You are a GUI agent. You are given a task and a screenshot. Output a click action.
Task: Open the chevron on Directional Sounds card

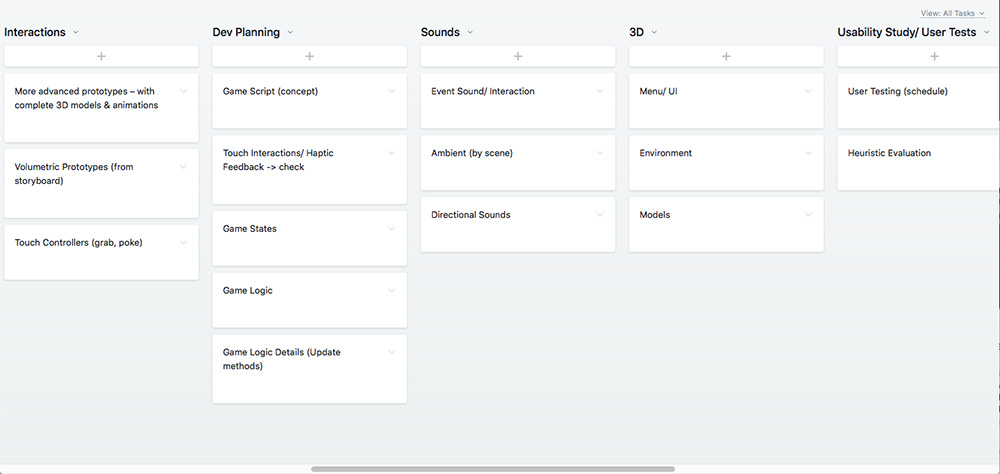pyautogui.click(x=599, y=215)
